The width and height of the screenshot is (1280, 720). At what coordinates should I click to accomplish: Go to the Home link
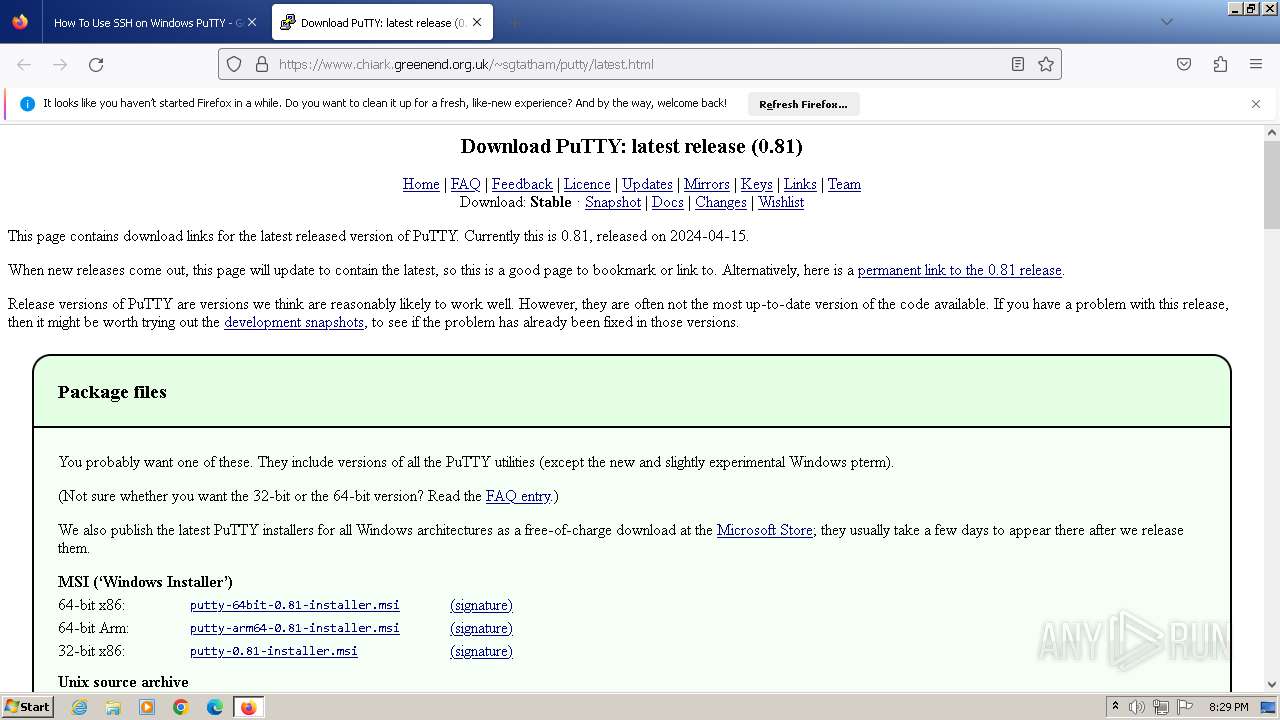pyautogui.click(x=421, y=184)
